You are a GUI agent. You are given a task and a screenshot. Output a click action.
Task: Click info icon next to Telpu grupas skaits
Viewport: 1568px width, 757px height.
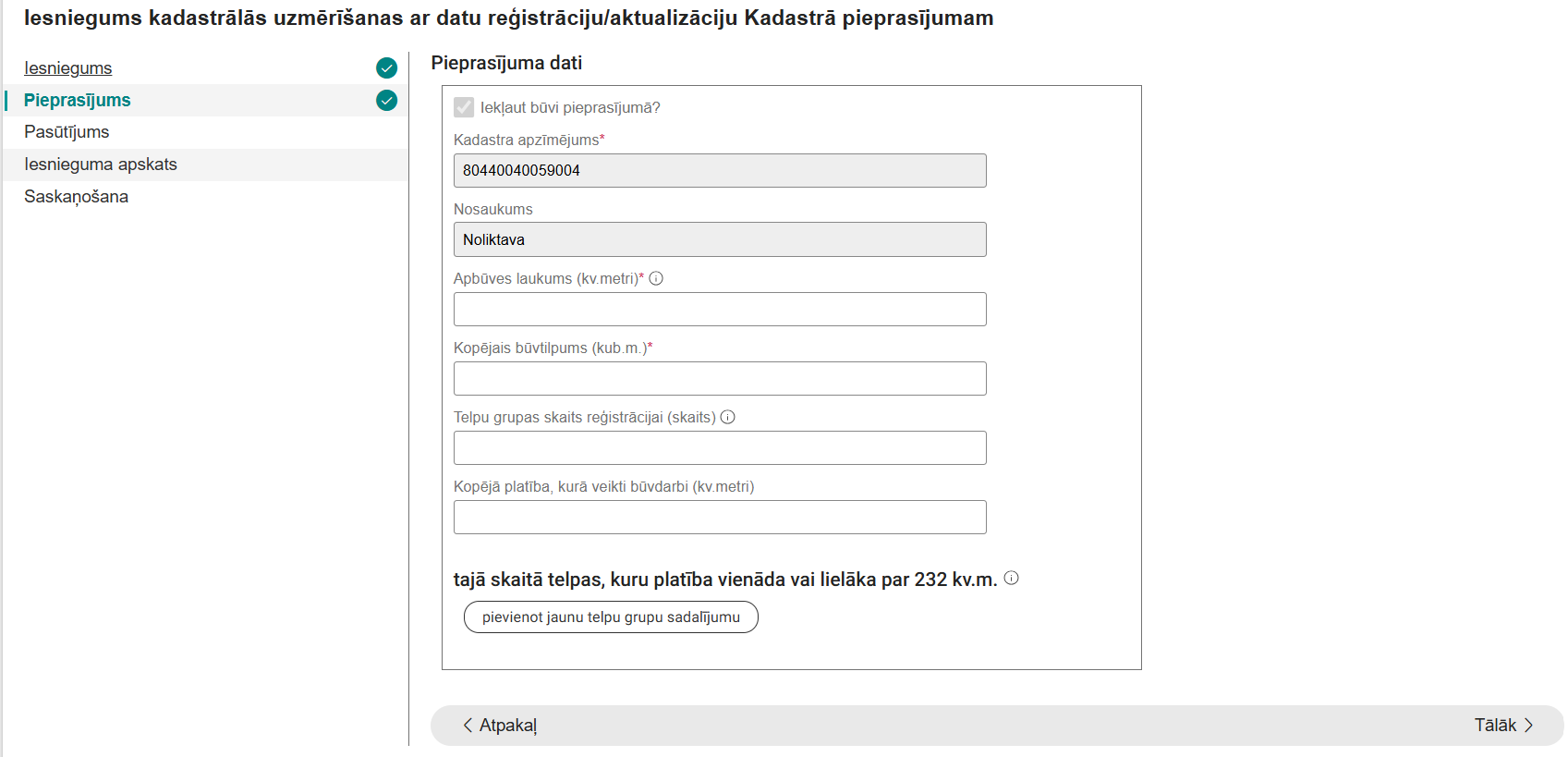click(728, 417)
